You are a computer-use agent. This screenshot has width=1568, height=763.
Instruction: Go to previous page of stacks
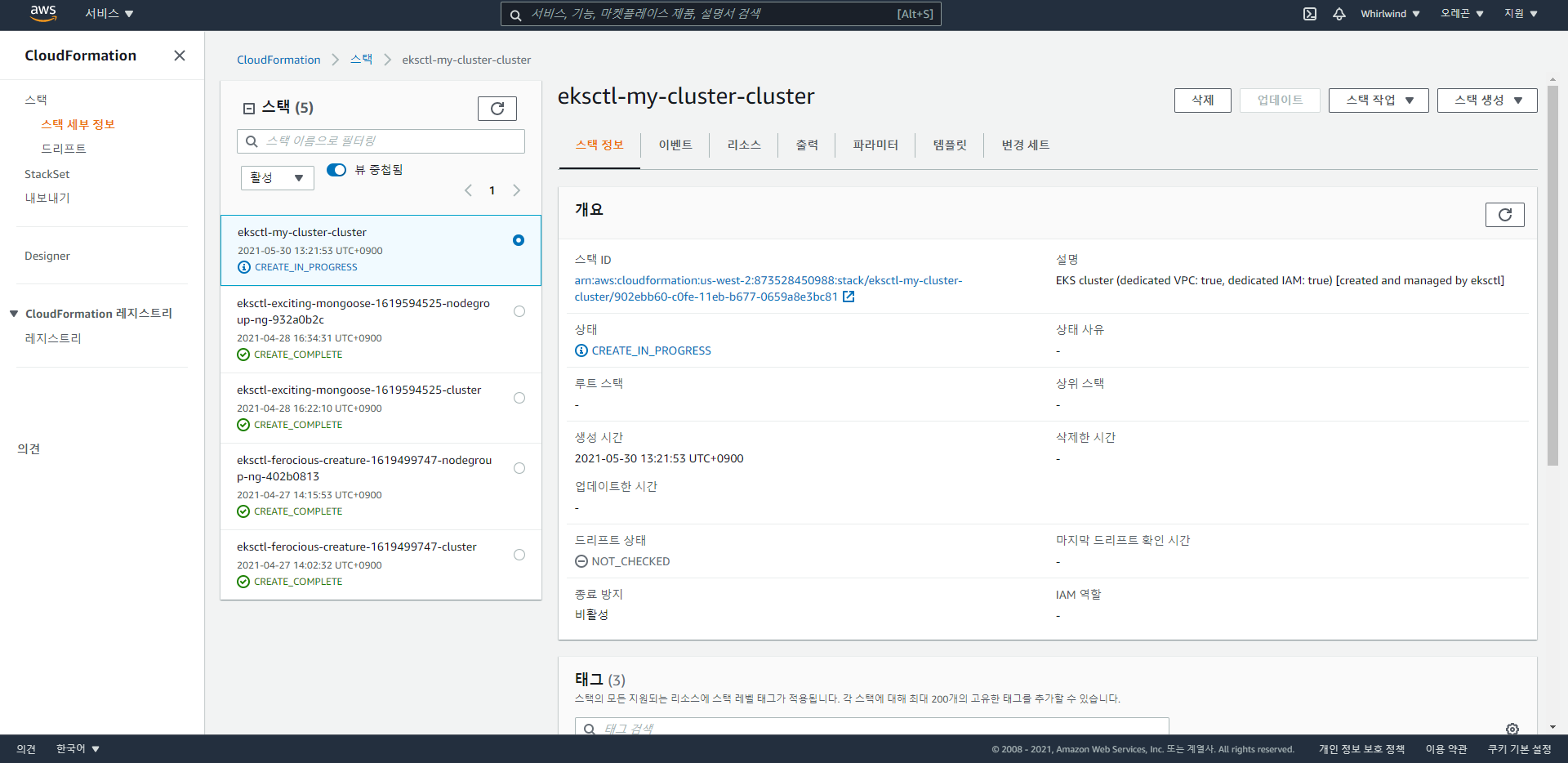[469, 190]
